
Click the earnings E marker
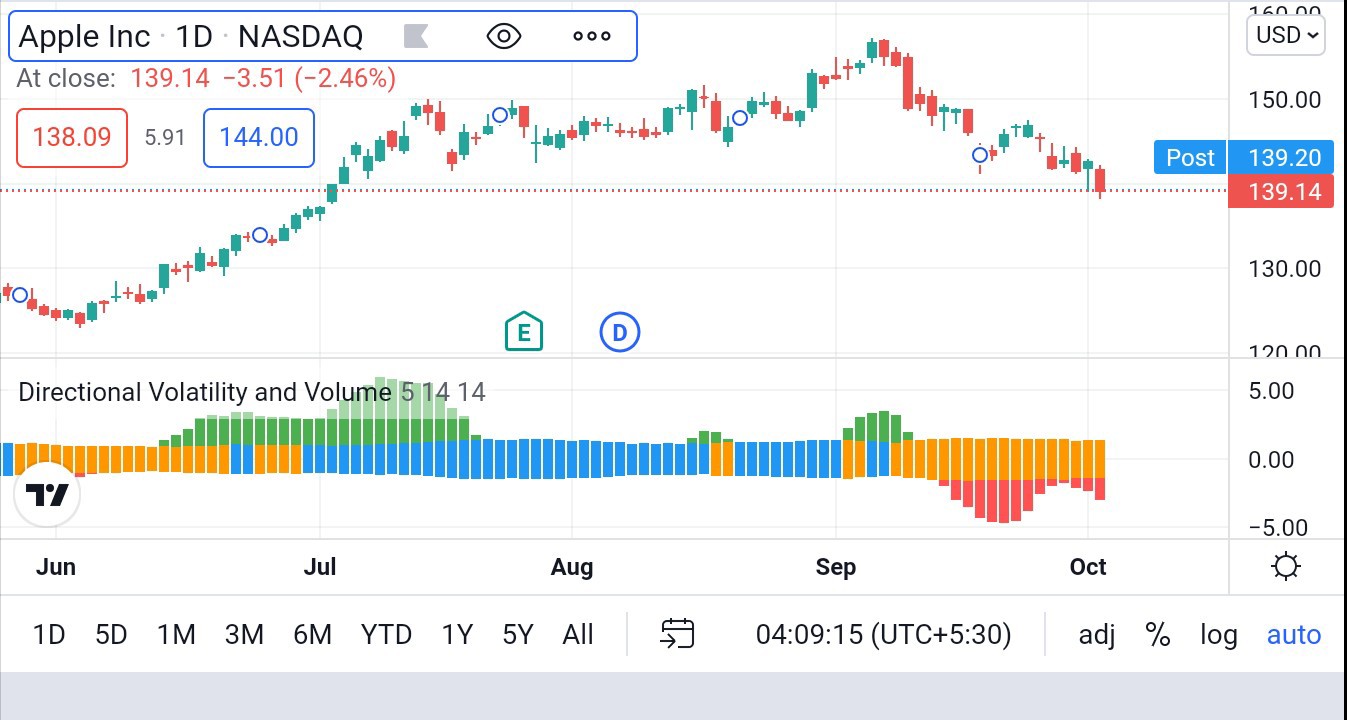point(524,332)
